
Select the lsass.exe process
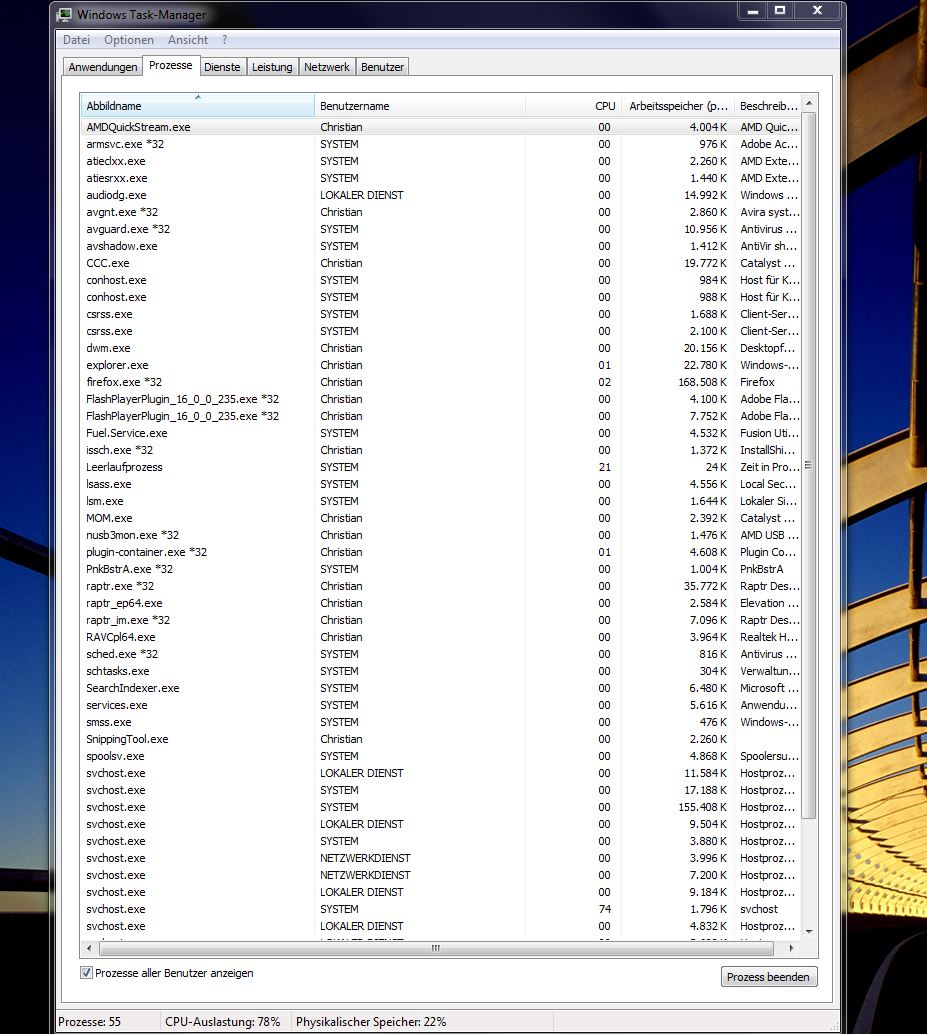point(441,484)
